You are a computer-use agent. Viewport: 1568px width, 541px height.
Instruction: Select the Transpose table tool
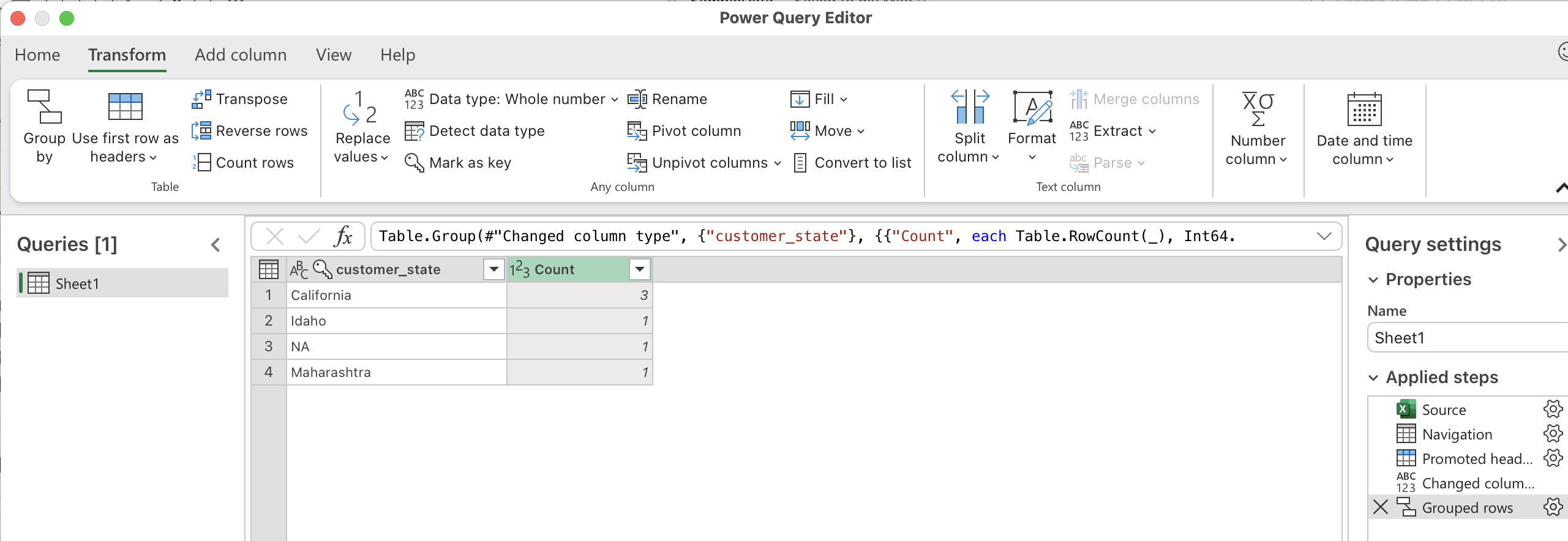239,99
